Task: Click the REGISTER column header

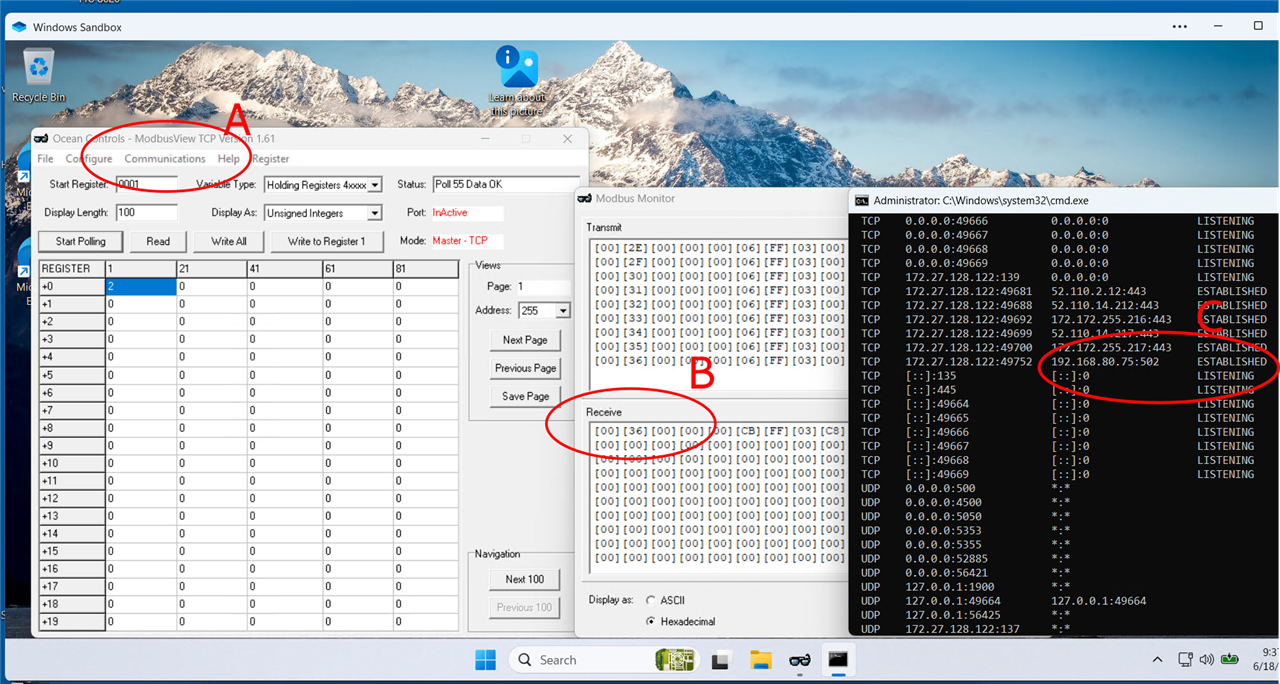Action: (x=71, y=269)
